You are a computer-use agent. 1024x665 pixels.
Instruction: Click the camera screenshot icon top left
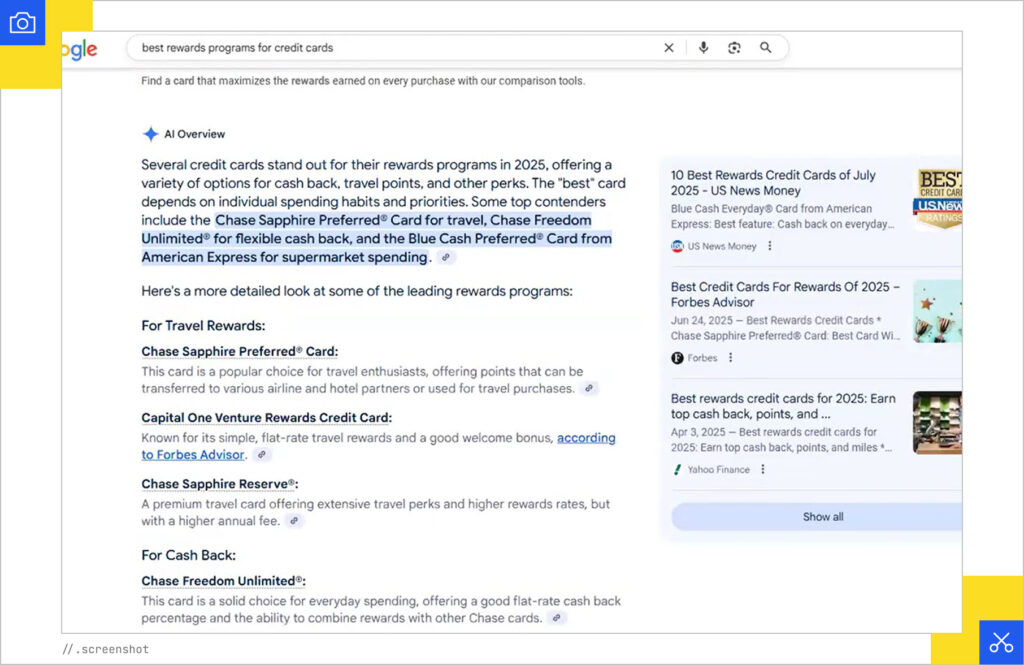click(x=22, y=22)
